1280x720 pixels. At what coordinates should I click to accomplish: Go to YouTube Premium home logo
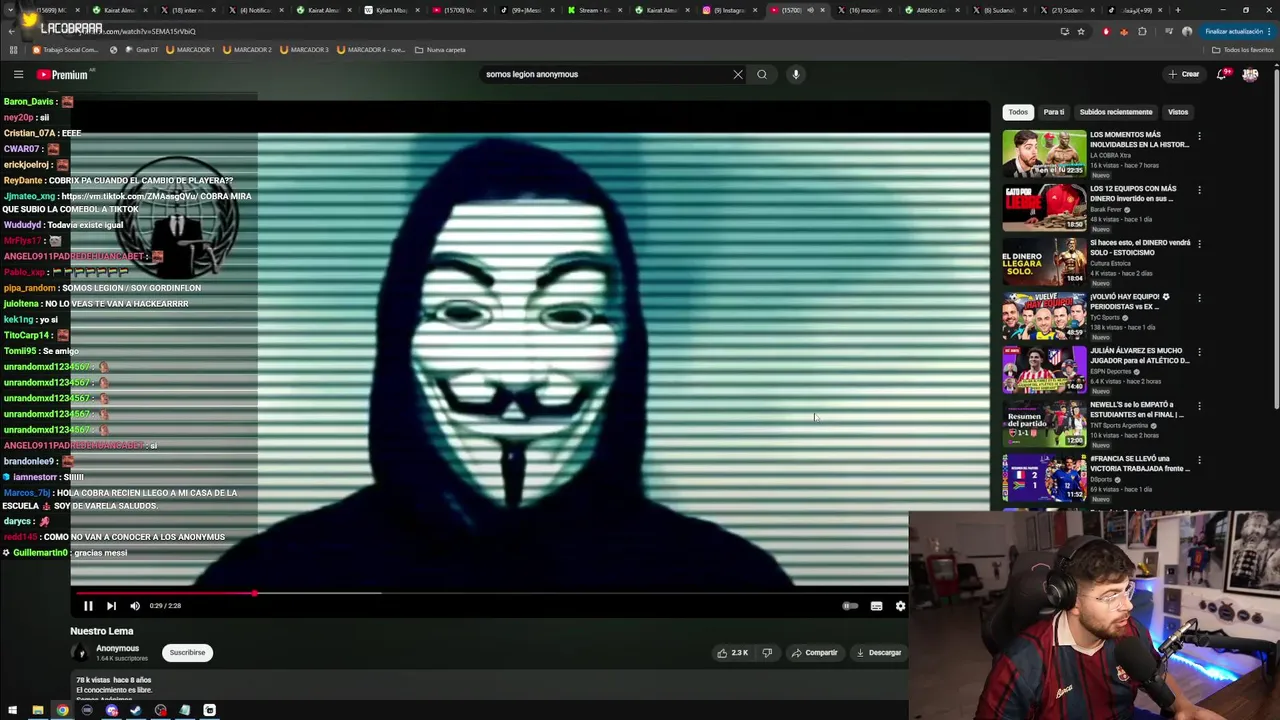pyautogui.click(x=63, y=74)
